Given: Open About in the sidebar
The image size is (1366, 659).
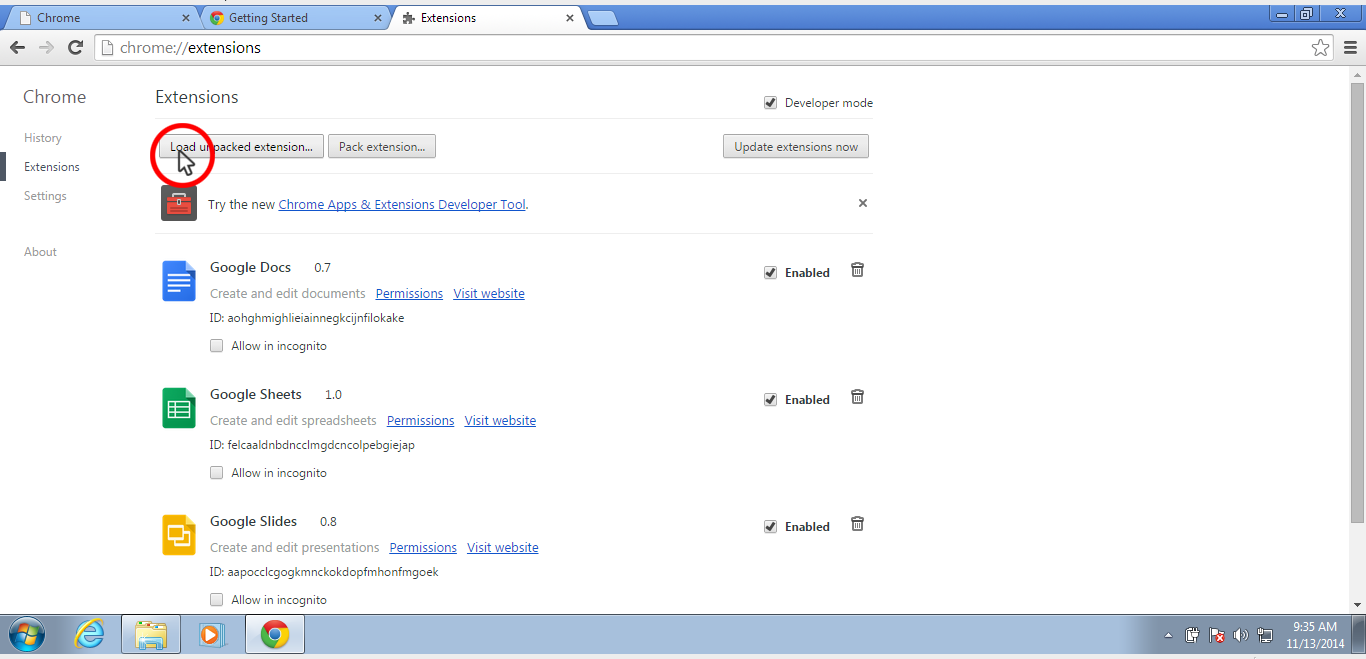Looking at the screenshot, I should click(x=40, y=252).
